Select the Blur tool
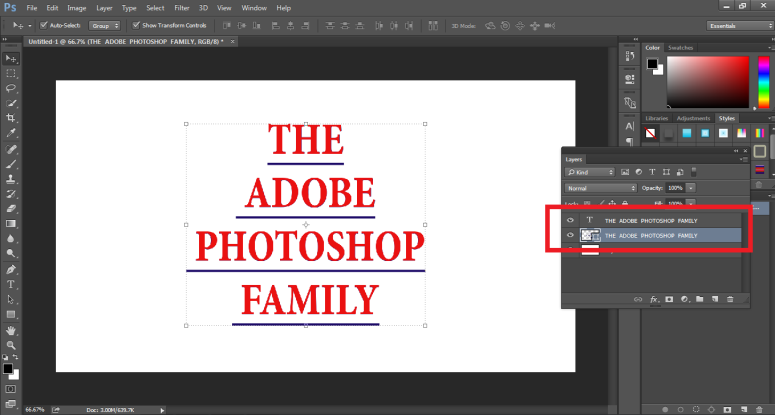This screenshot has height=415, width=775. click(11, 238)
